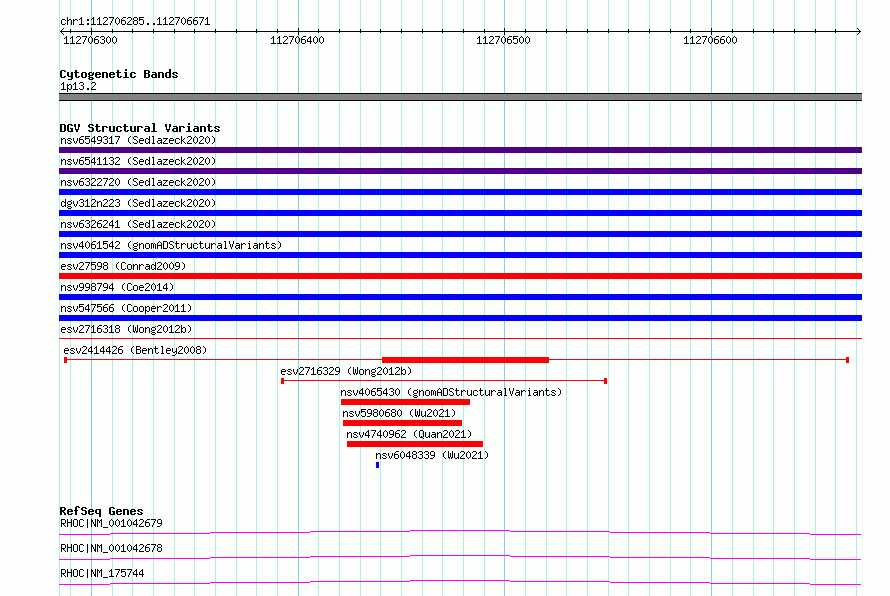Image resolution: width=890 pixels, height=596 pixels.
Task: Click the nsv4740962 (Quan2021) label
Action: 409,434
